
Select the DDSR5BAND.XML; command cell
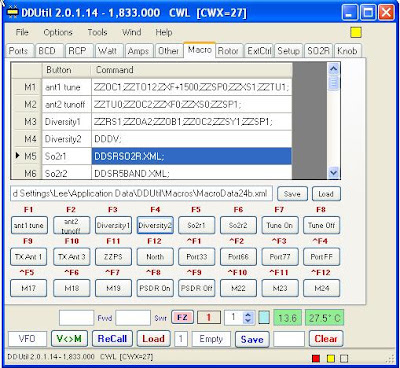tap(192, 173)
